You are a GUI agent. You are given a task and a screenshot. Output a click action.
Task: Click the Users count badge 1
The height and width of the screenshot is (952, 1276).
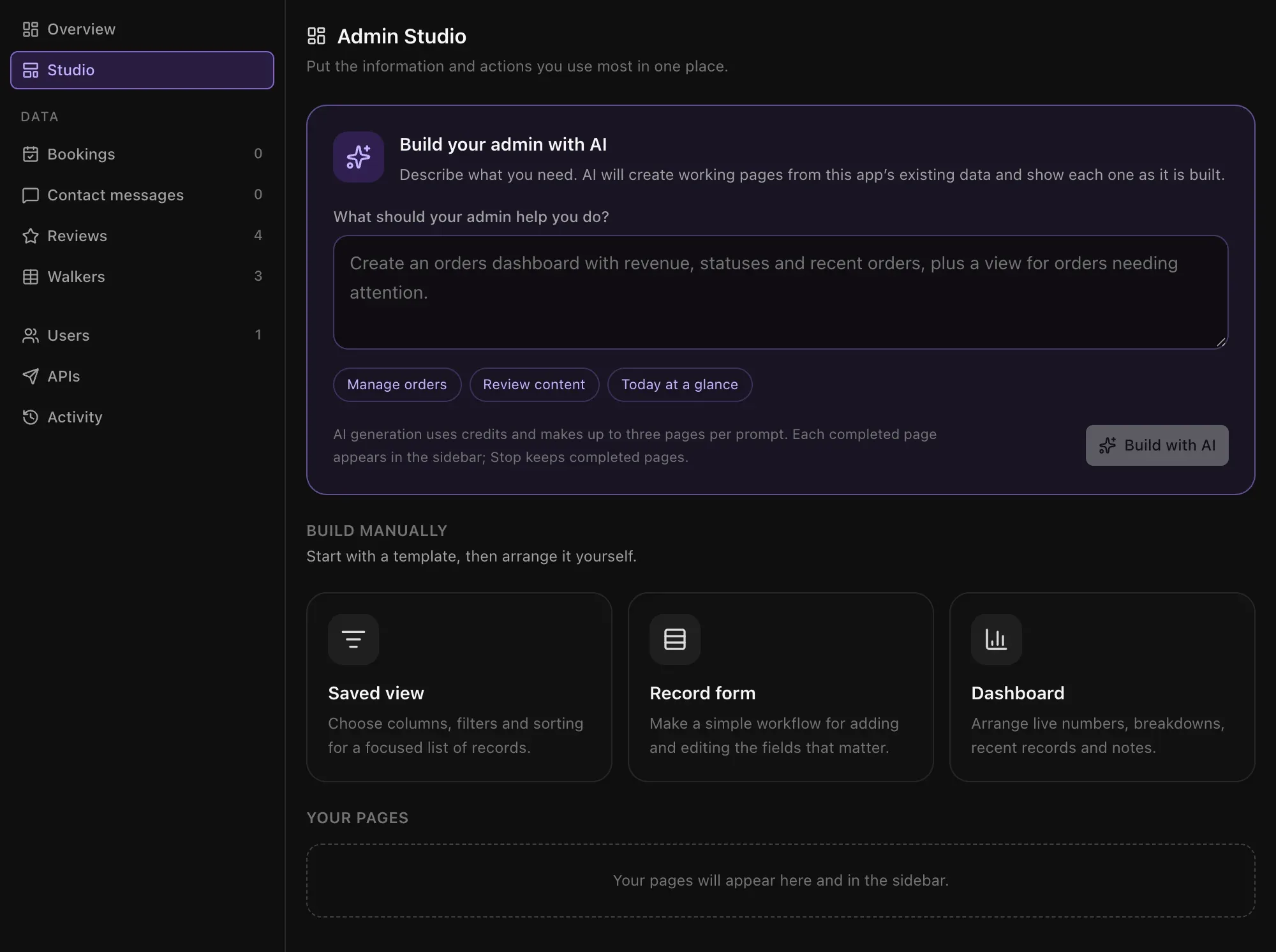pyautogui.click(x=258, y=335)
